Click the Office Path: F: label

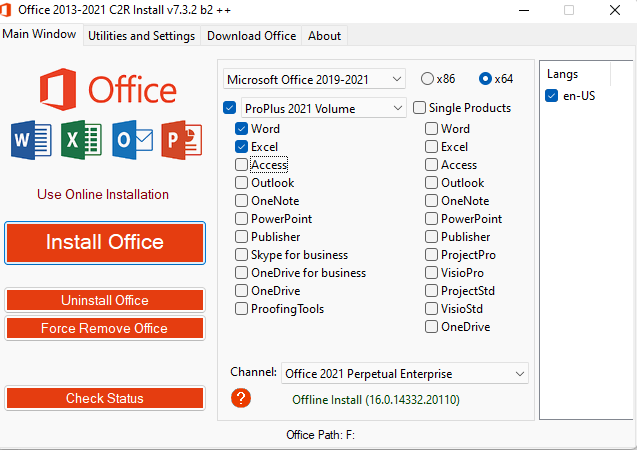(x=320, y=435)
